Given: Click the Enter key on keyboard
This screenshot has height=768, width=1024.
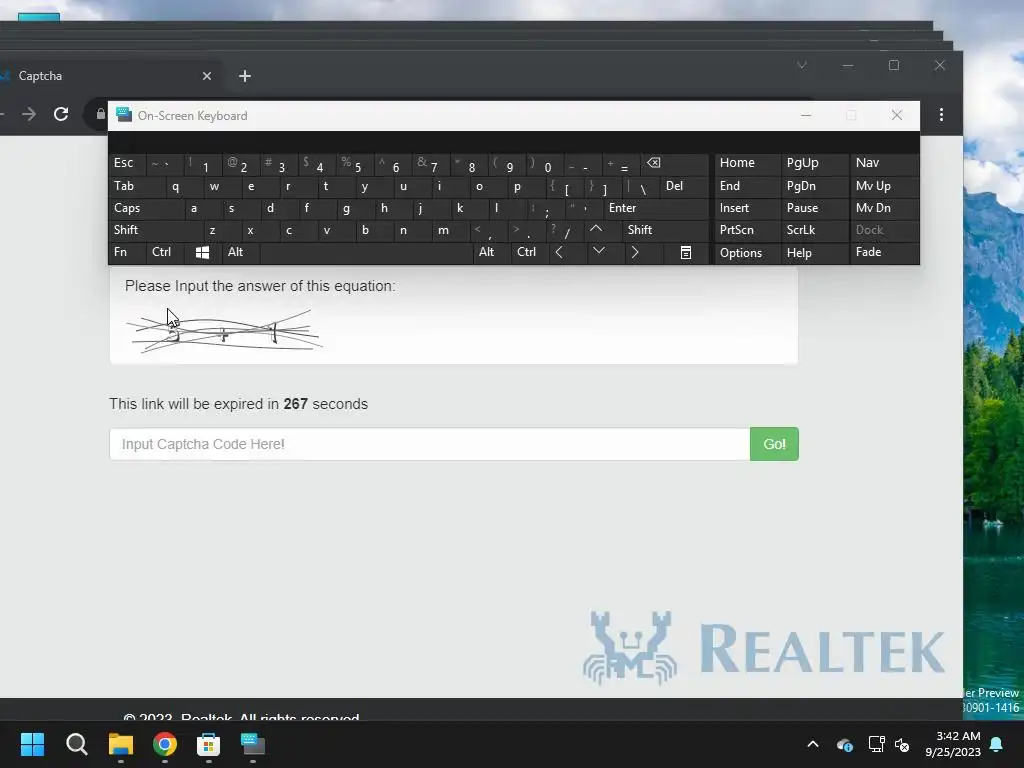Looking at the screenshot, I should click(656, 208).
